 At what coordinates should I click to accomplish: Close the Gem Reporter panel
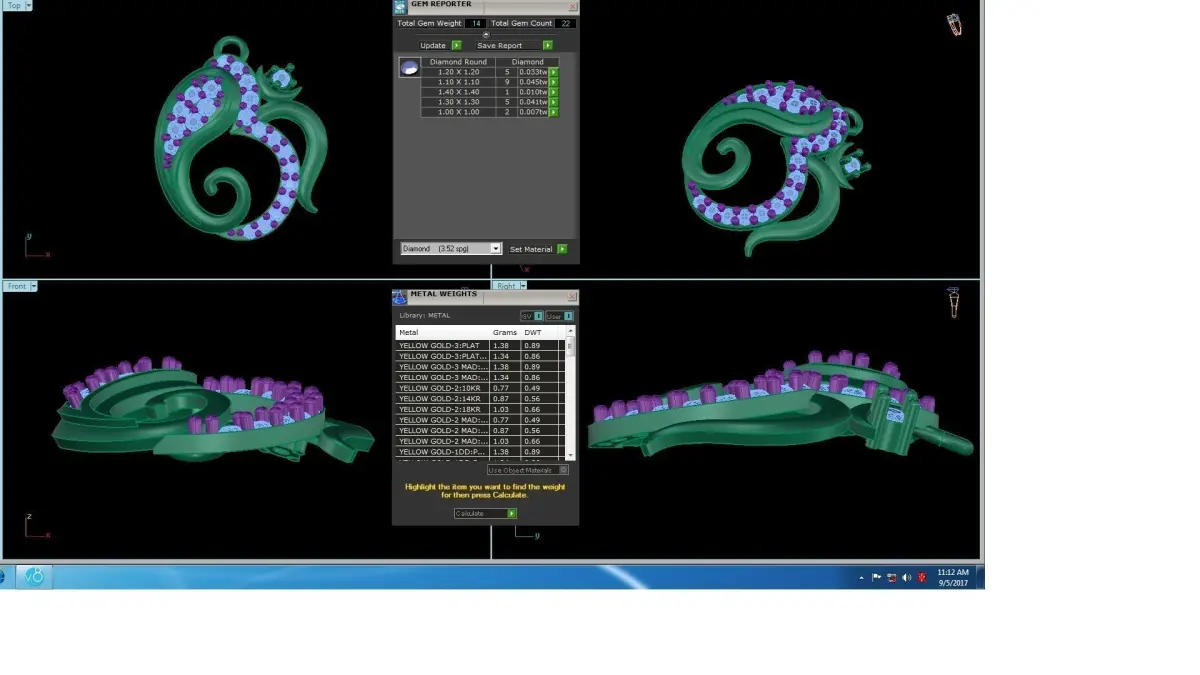(x=572, y=7)
